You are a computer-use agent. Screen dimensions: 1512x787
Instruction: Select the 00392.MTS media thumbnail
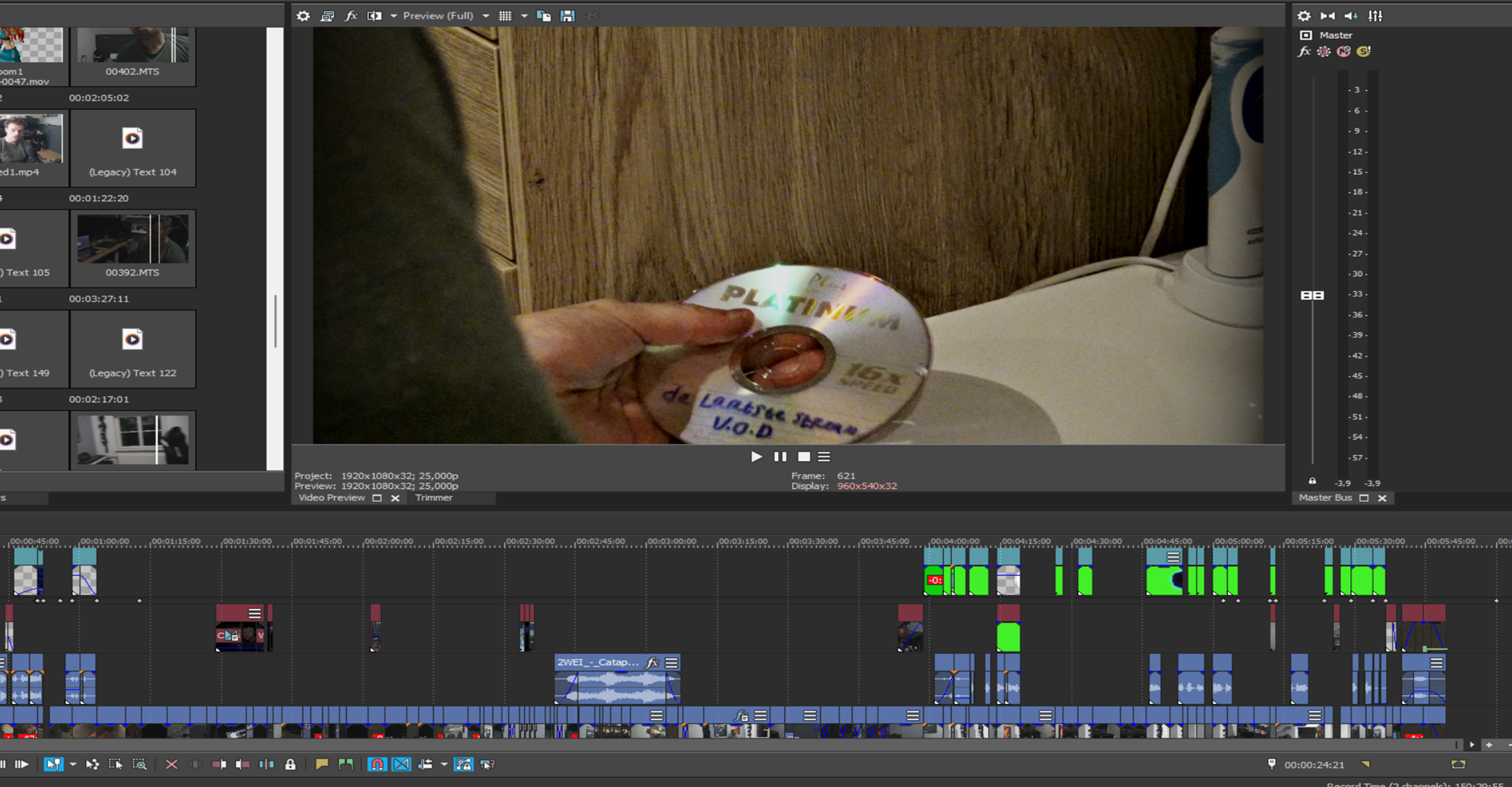[133, 248]
